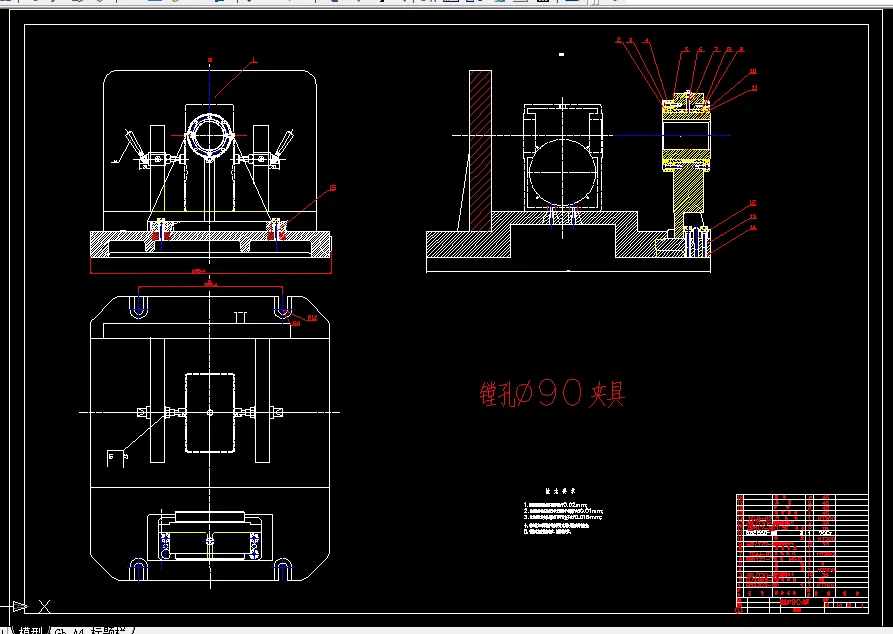Select balloon number 5 at top
The height and width of the screenshot is (634, 893).
686,49
